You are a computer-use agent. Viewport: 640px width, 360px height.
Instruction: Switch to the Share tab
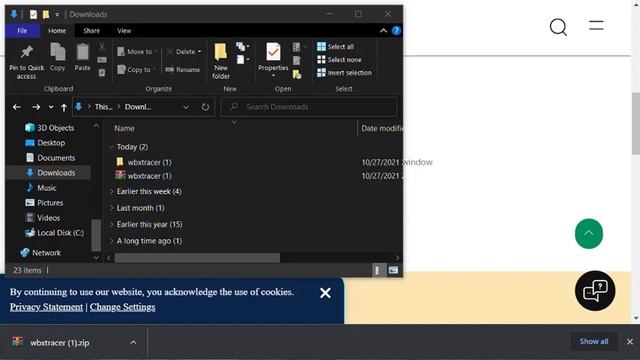point(91,31)
